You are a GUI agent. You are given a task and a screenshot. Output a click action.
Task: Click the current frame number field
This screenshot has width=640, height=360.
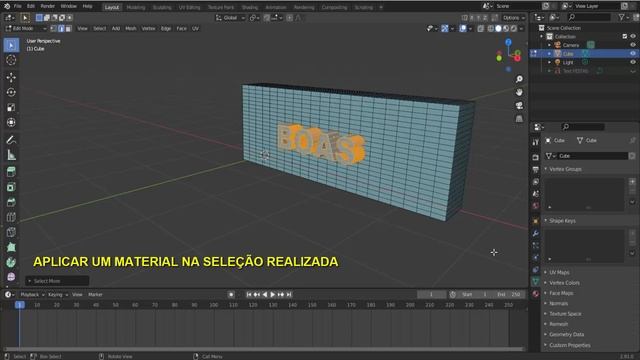pyautogui.click(x=431, y=295)
